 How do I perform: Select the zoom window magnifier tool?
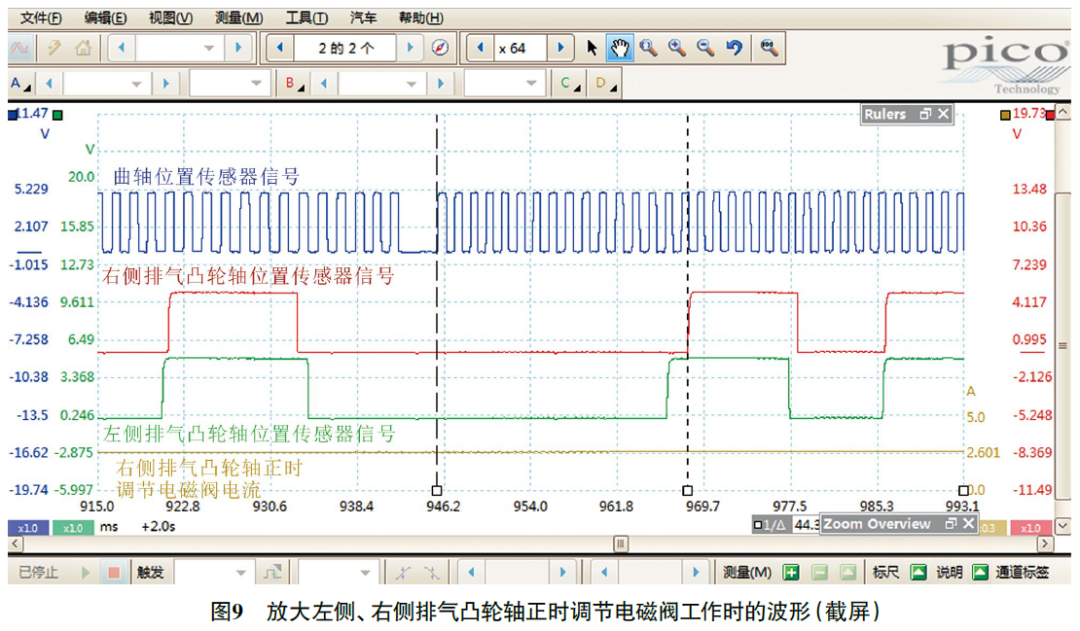point(648,48)
